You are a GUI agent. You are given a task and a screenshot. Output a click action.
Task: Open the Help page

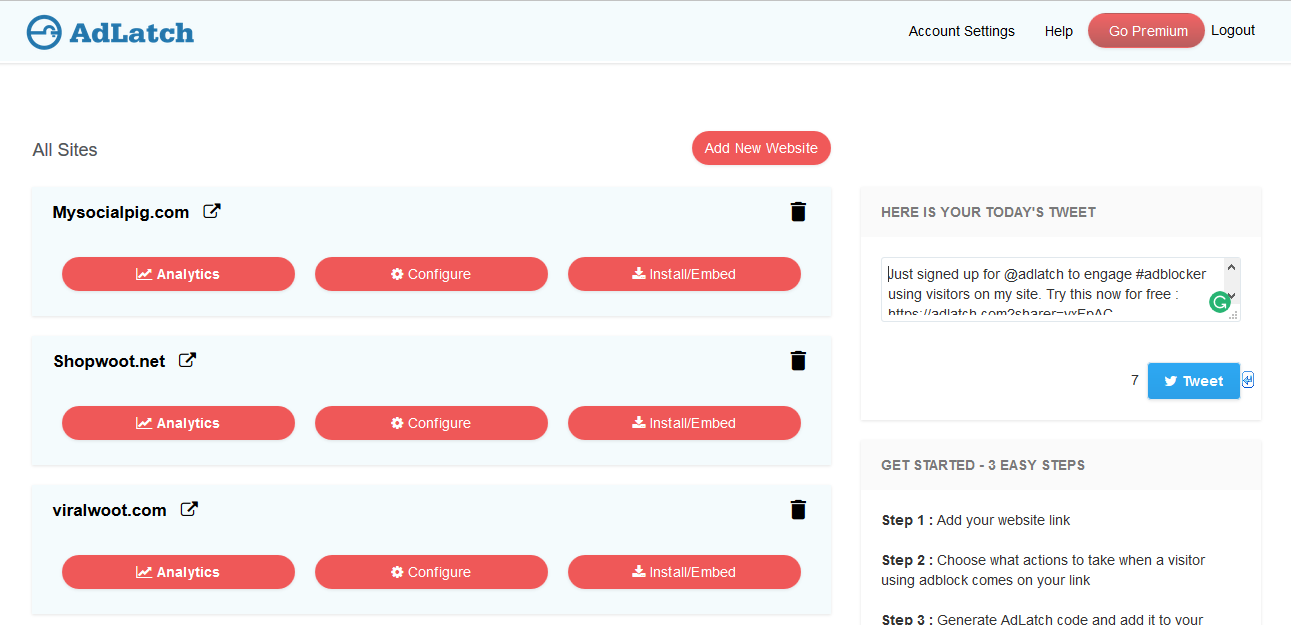point(1058,31)
